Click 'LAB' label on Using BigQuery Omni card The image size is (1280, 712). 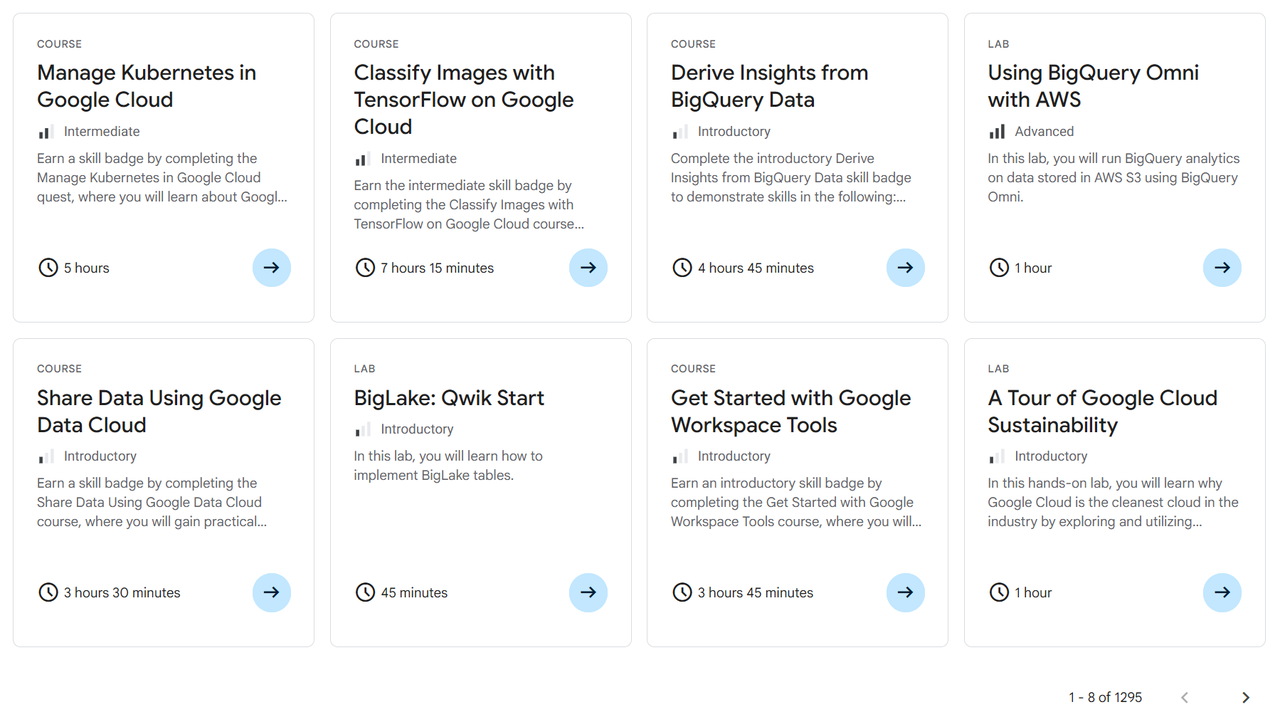click(x=999, y=44)
